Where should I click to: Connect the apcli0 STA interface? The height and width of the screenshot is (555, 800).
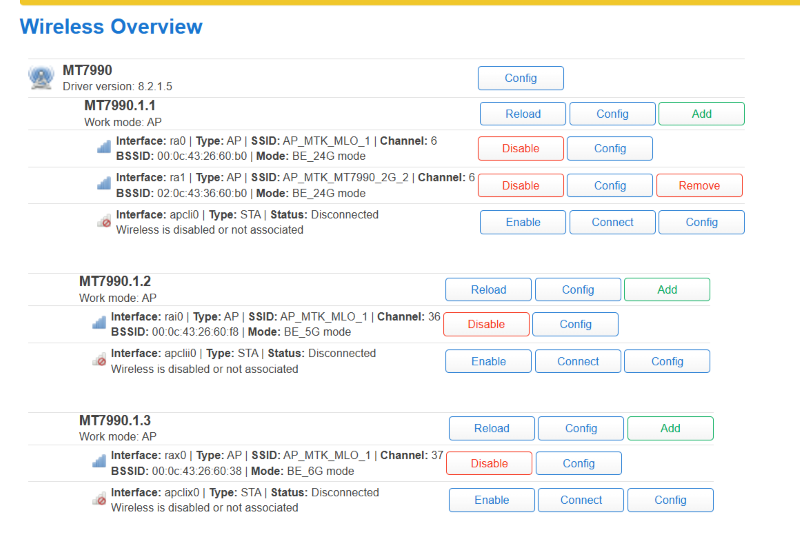(612, 222)
